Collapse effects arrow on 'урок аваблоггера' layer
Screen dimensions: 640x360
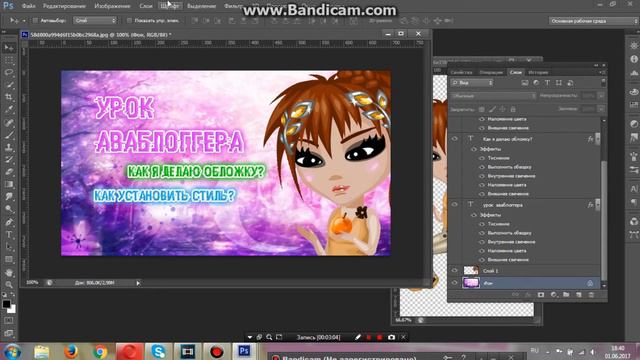598,204
